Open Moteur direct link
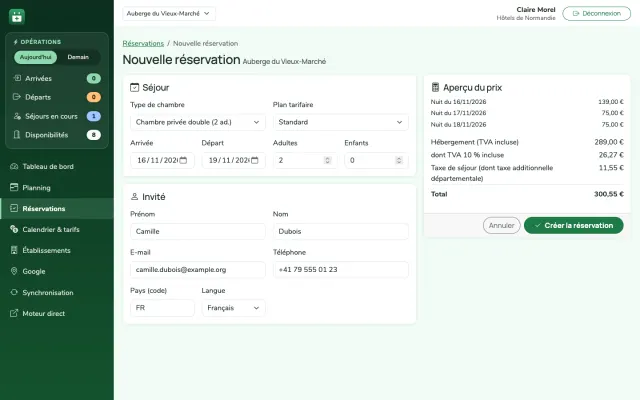This screenshot has width=640, height=400. coord(57,313)
